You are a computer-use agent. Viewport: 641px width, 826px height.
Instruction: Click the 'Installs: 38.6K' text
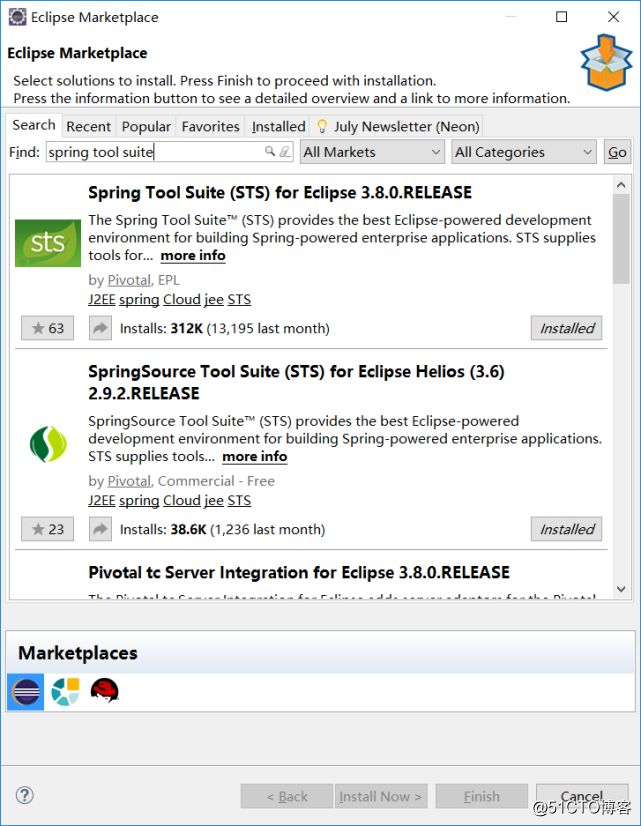(163, 529)
